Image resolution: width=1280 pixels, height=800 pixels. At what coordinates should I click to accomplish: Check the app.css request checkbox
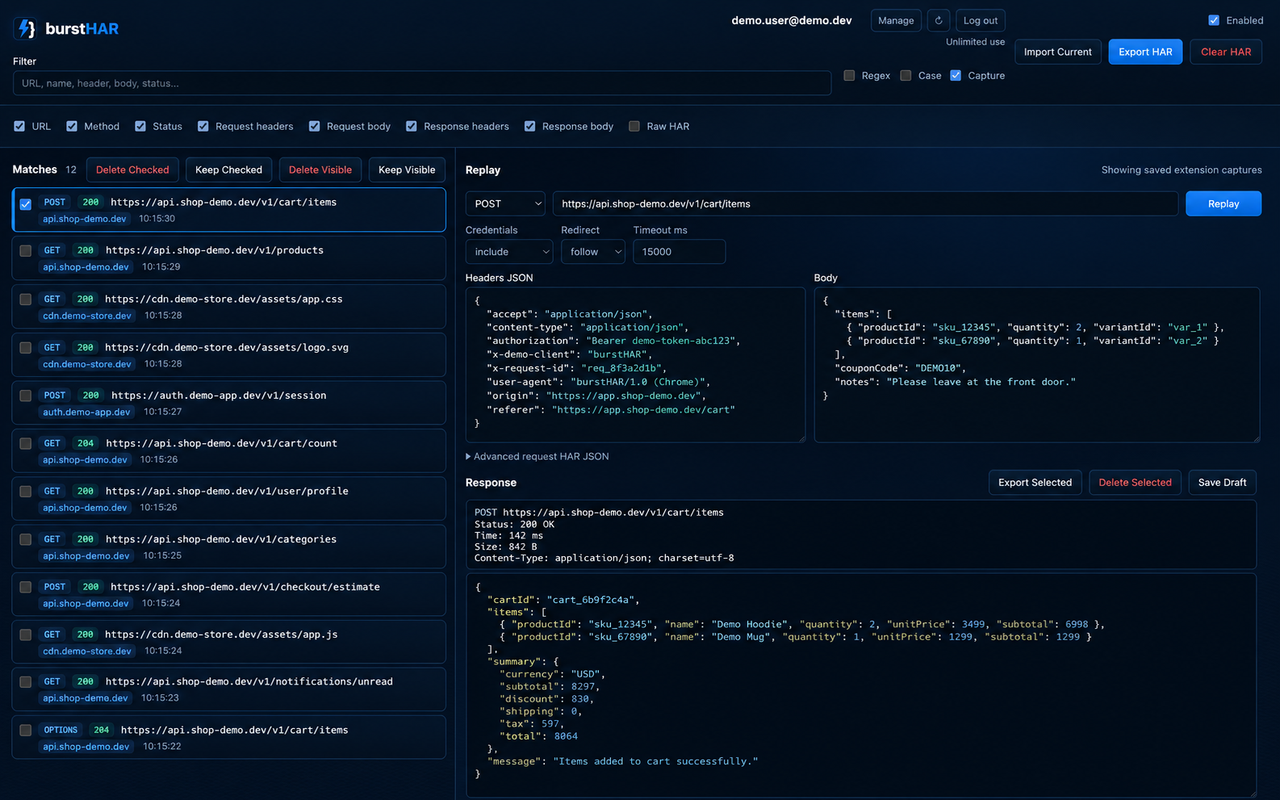[26, 299]
